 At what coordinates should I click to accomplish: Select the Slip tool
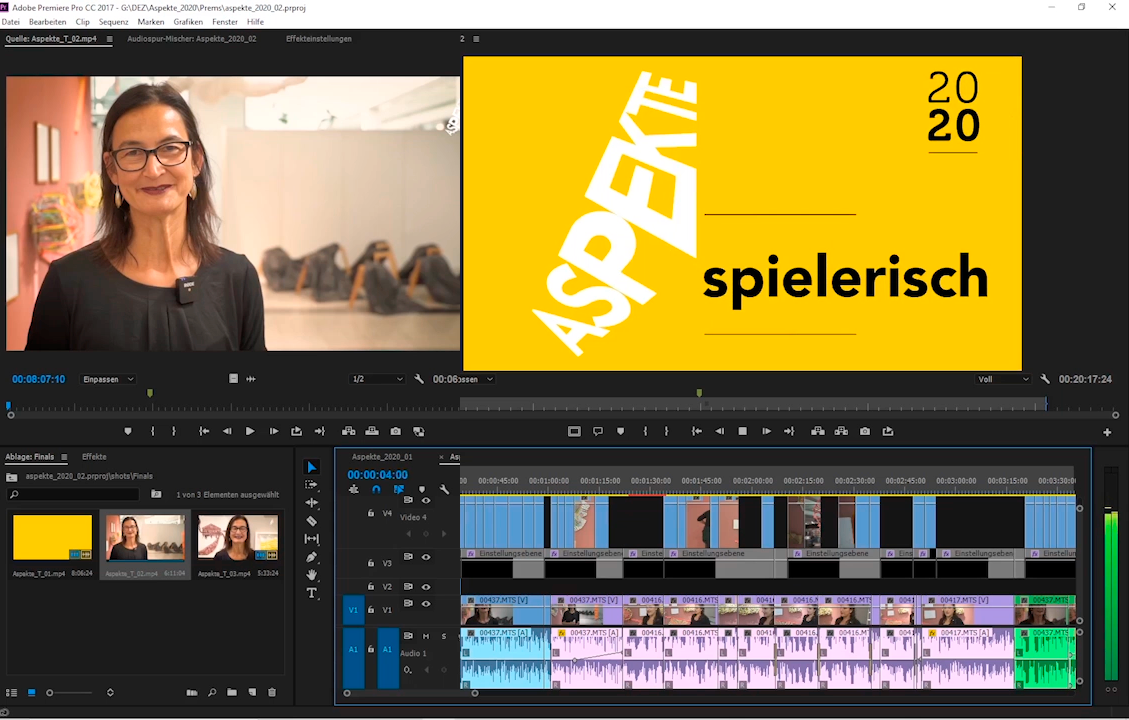point(312,539)
